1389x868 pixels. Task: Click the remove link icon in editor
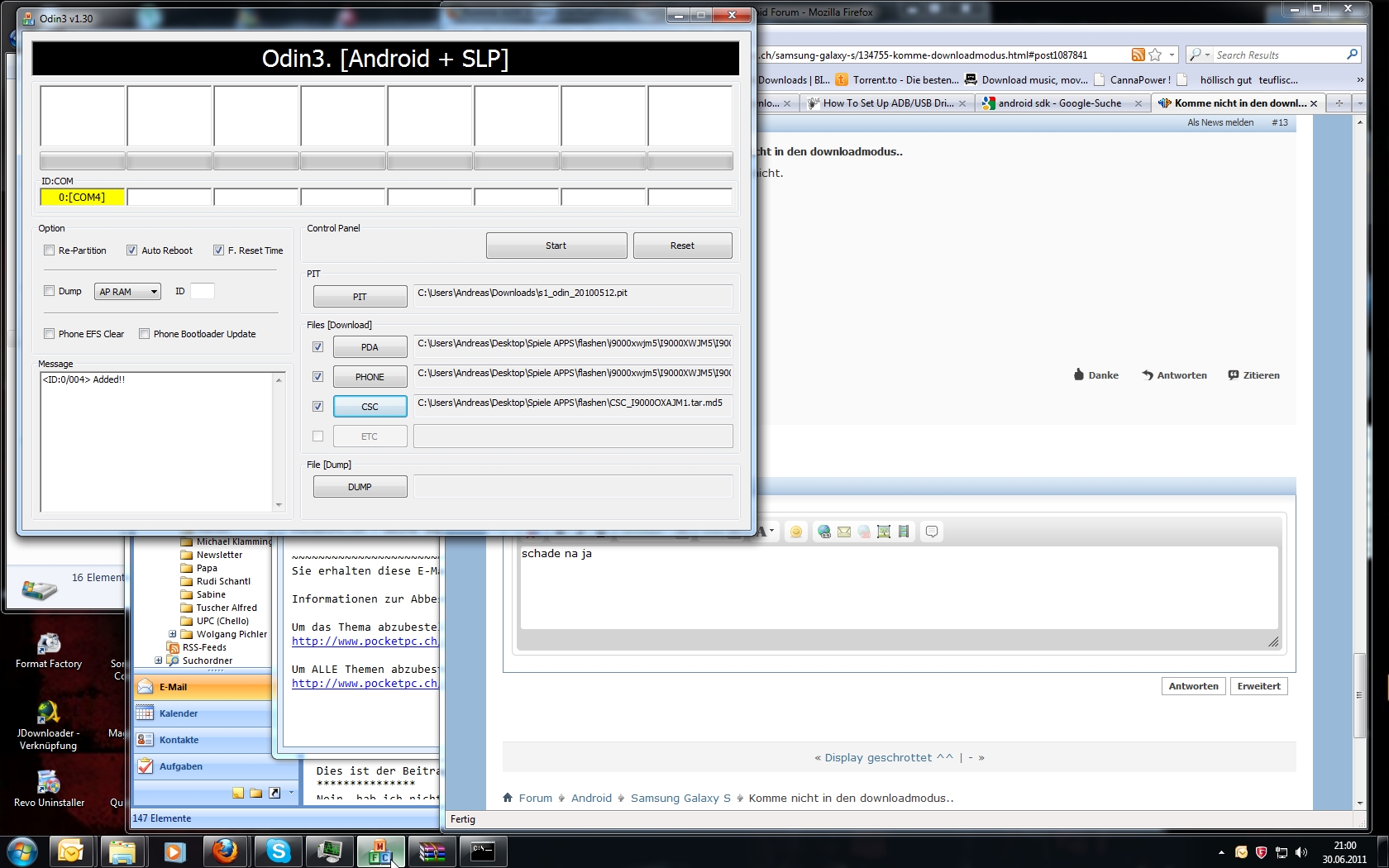(x=864, y=532)
